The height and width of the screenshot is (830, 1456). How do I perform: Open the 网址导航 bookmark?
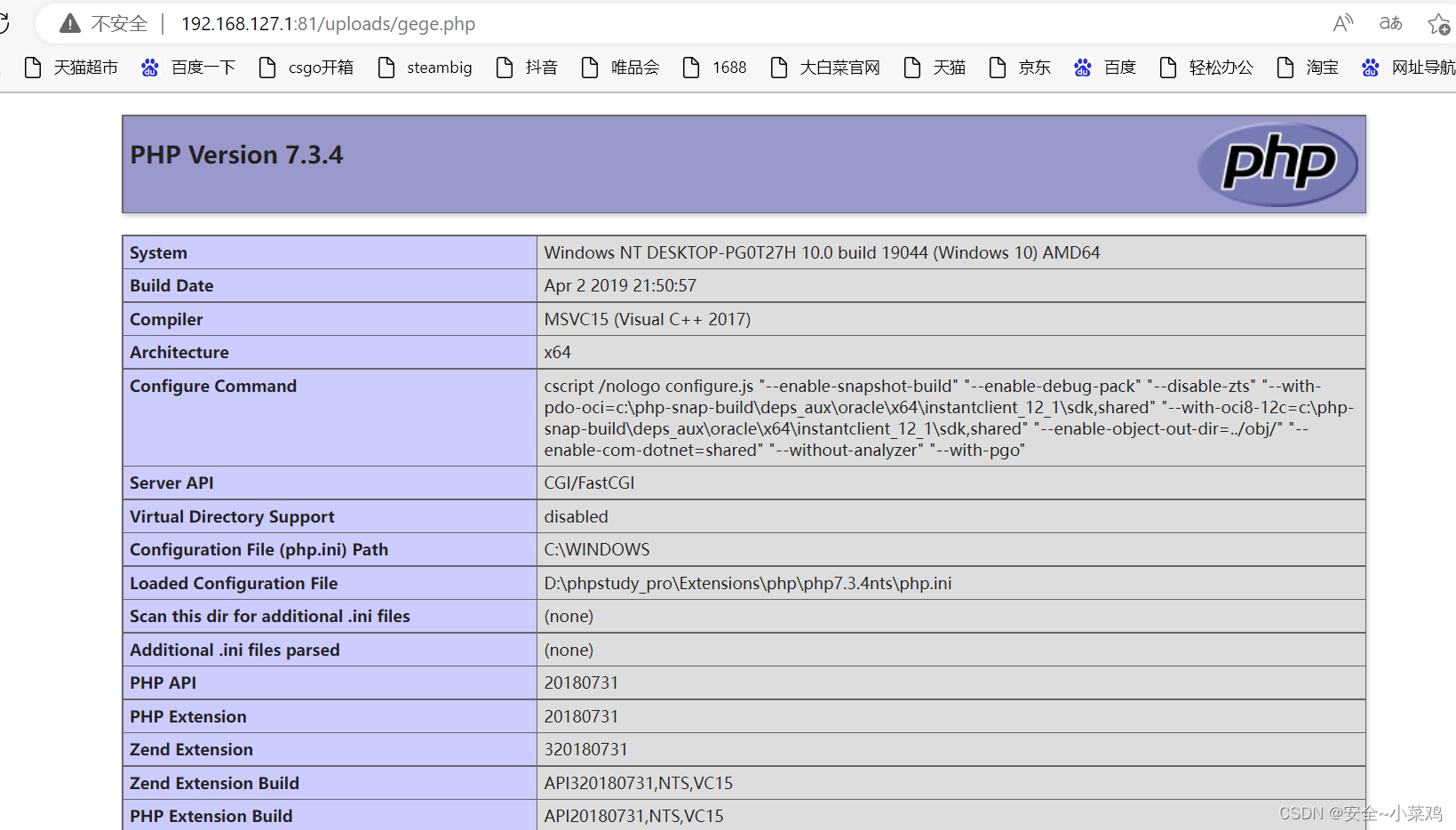click(1408, 68)
